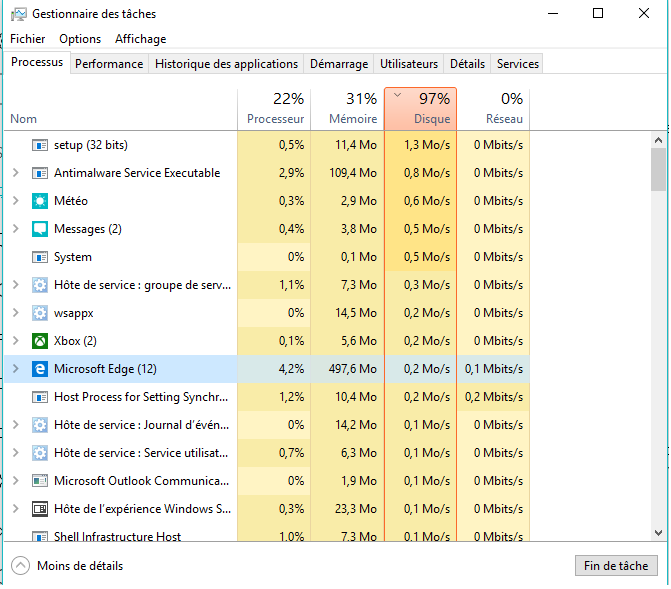Sort by the Processeur column header
Image resolution: width=671 pixels, height=589 pixels.
(274, 110)
